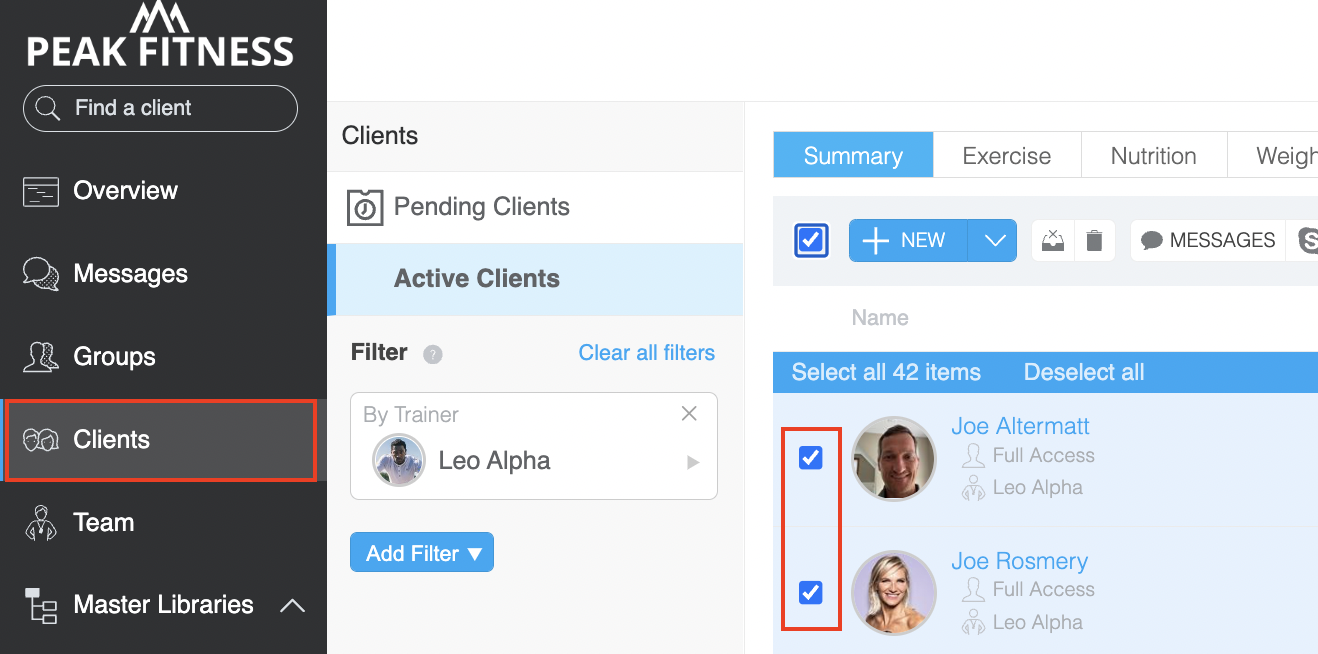Open the dropdown arrow beside NEW
Screen dimensions: 1318x654
[993, 241]
